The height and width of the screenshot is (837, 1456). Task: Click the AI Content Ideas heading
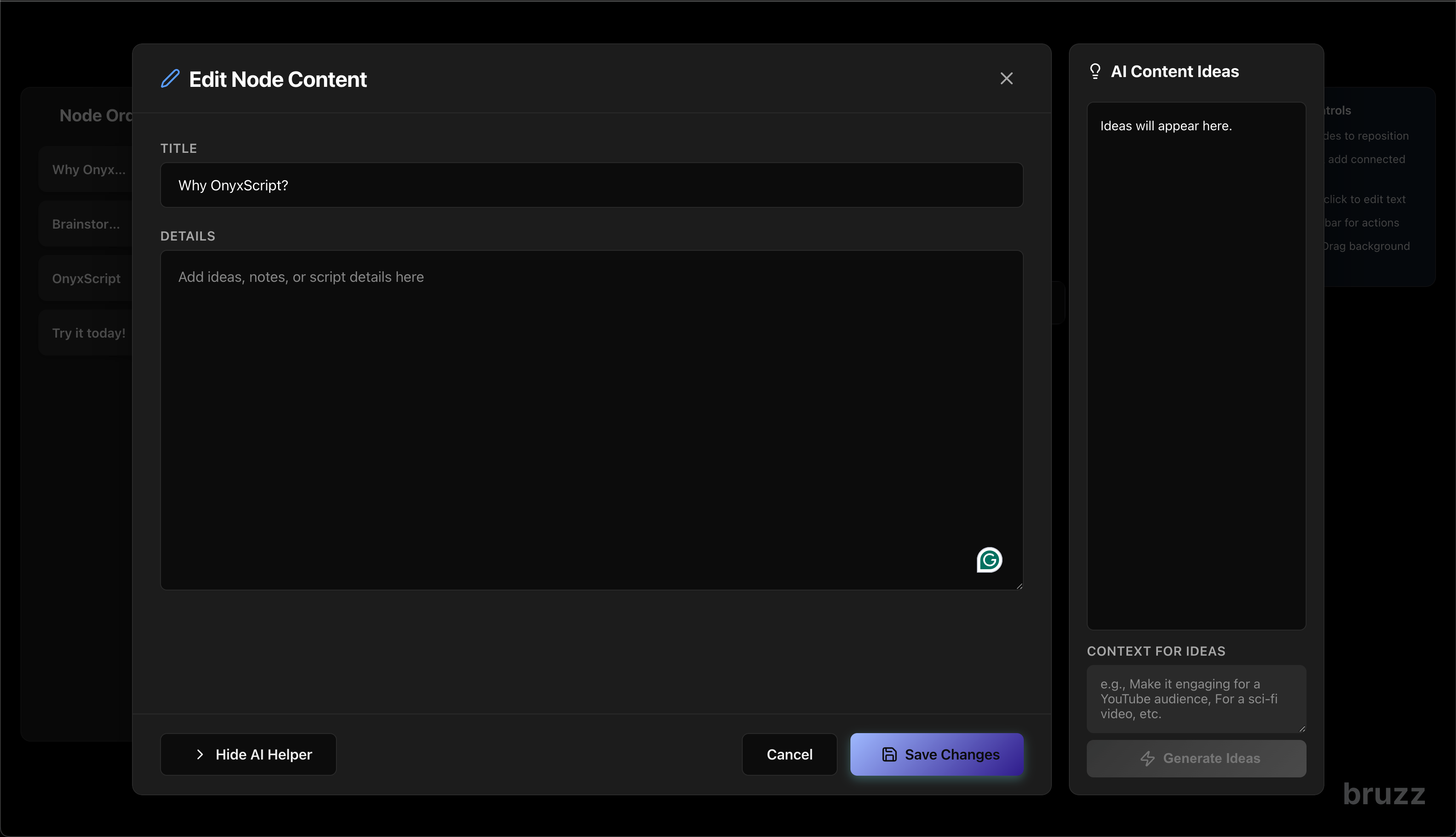(1175, 71)
